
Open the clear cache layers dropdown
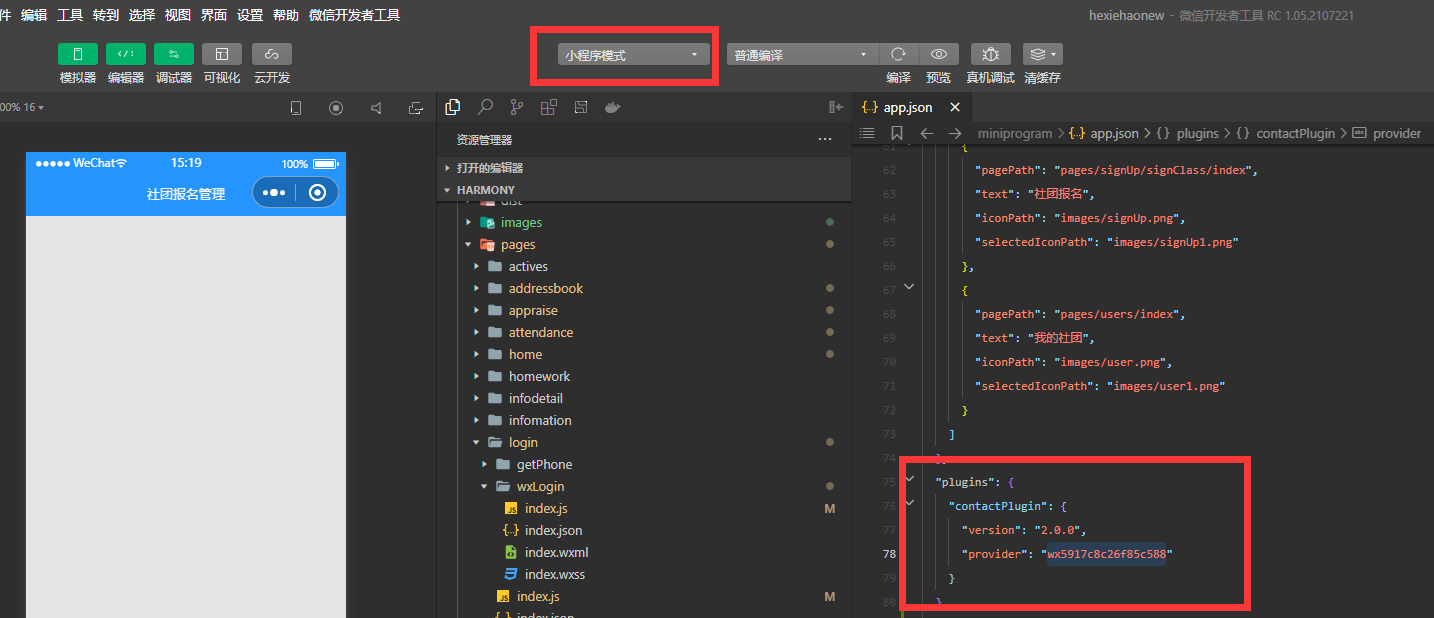(1042, 54)
